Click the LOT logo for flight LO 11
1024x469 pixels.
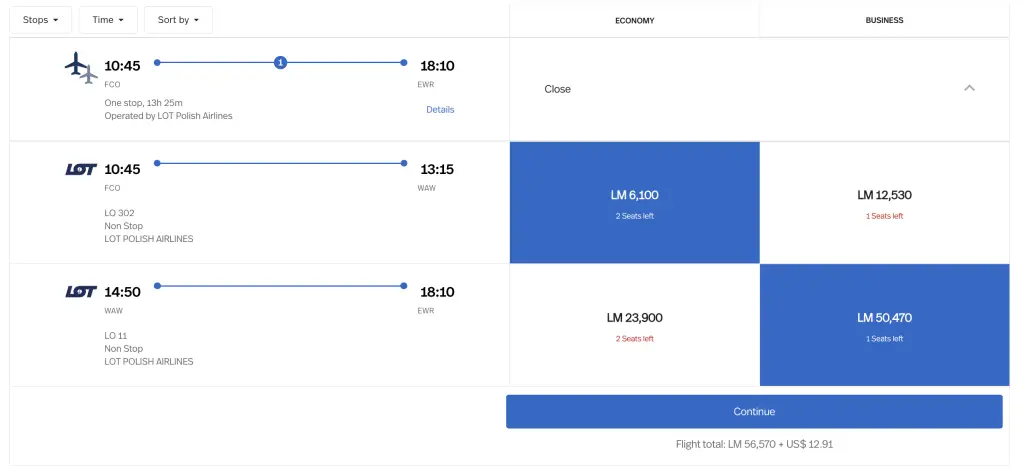coord(80,292)
